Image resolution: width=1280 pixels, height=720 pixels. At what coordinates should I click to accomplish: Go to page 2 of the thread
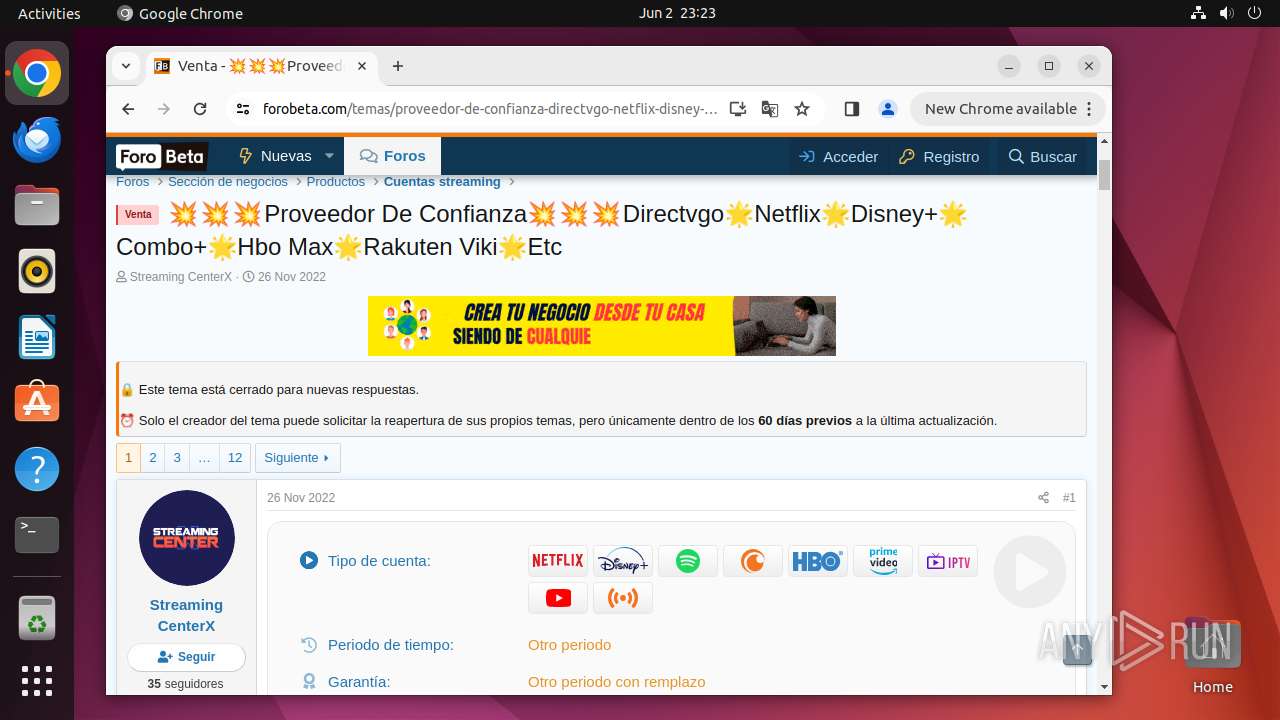(153, 458)
